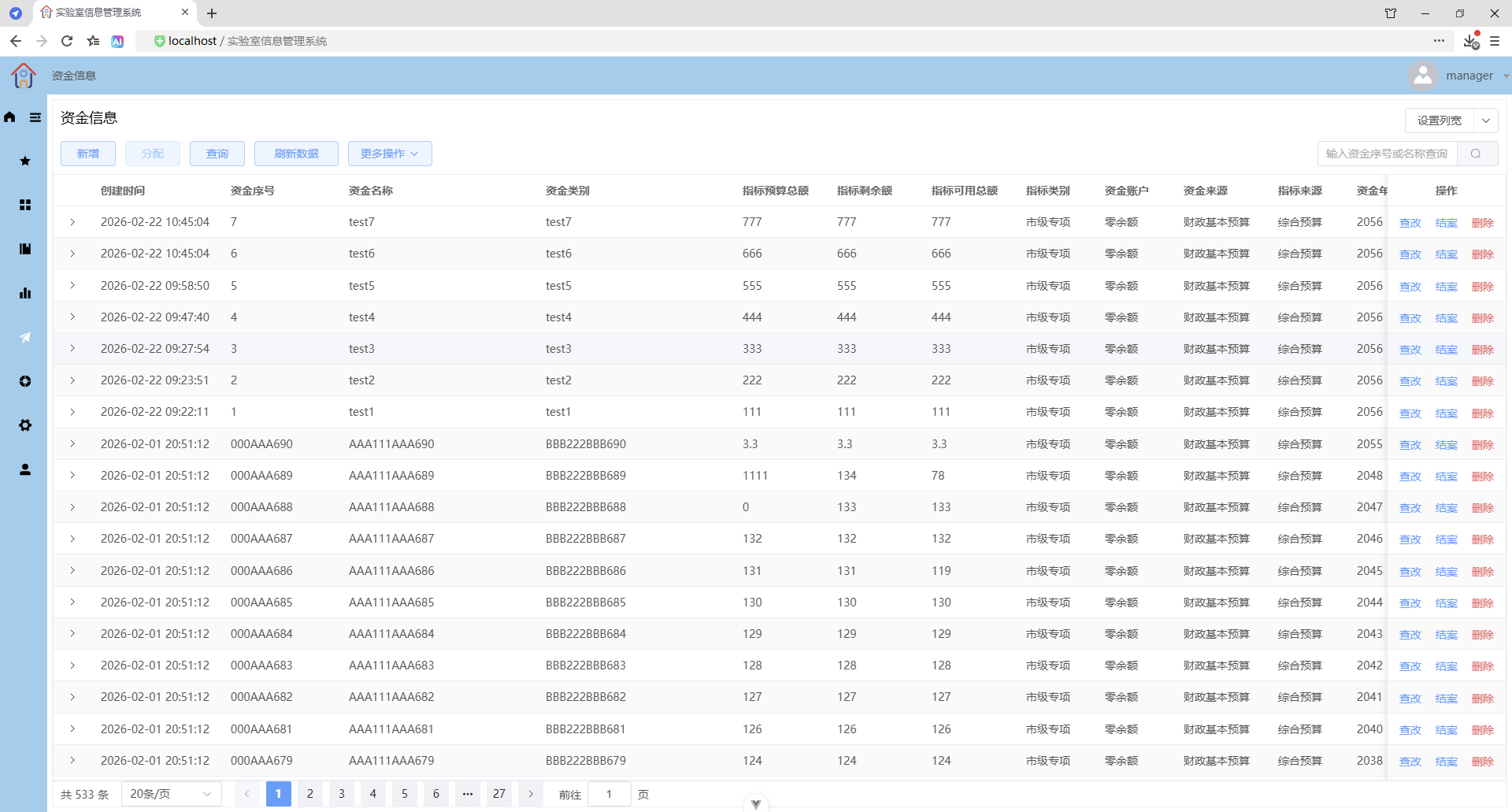Open the 更多操作 dropdown
Screen dimensions: 1512x812
coord(390,154)
